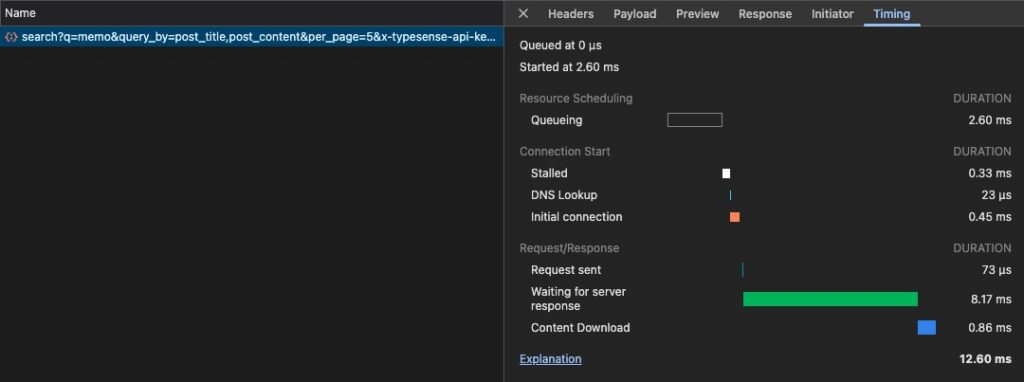
Task: Click the JSON icon beside search request
Action: (x=11, y=37)
